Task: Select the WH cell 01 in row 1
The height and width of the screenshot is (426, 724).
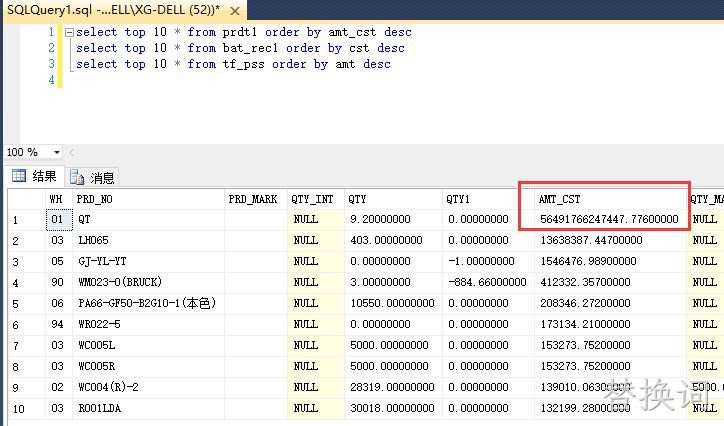Action: coord(59,219)
